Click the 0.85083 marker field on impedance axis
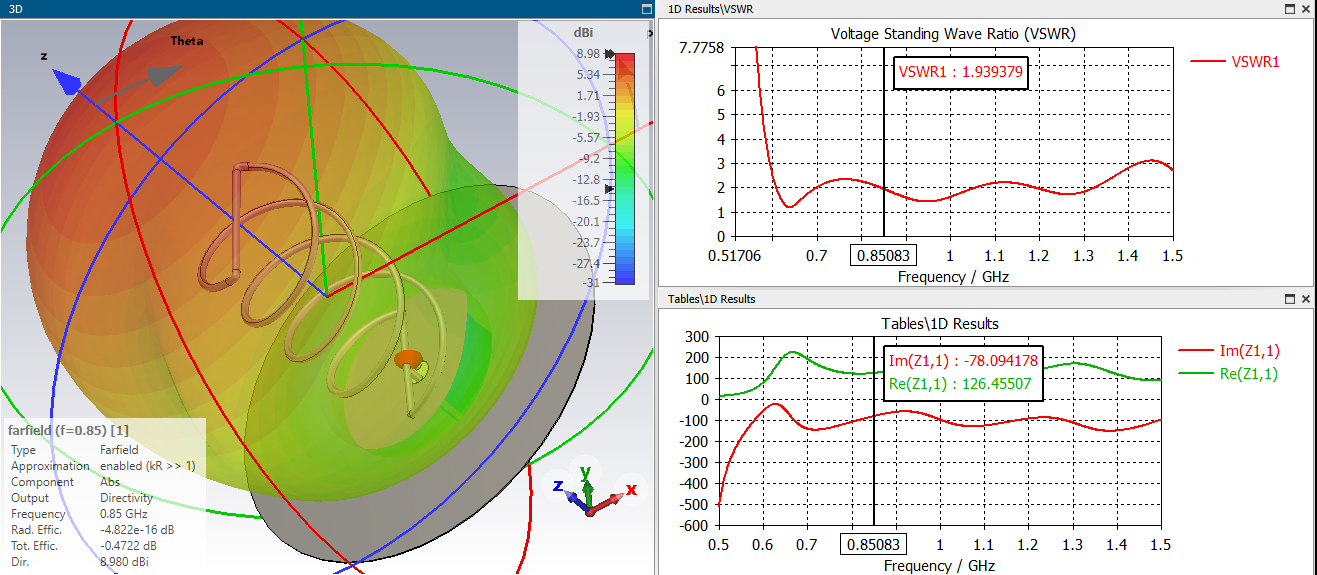Image resolution: width=1317 pixels, height=575 pixels. 872,545
